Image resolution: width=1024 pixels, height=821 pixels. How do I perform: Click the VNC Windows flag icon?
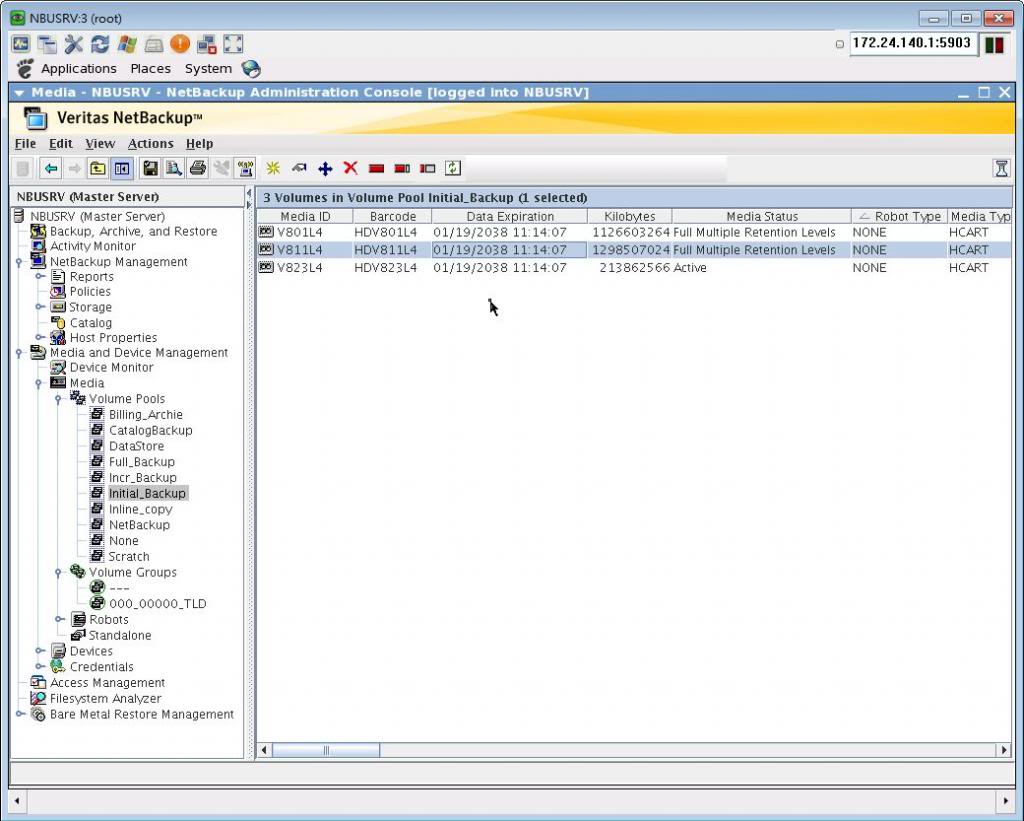127,44
